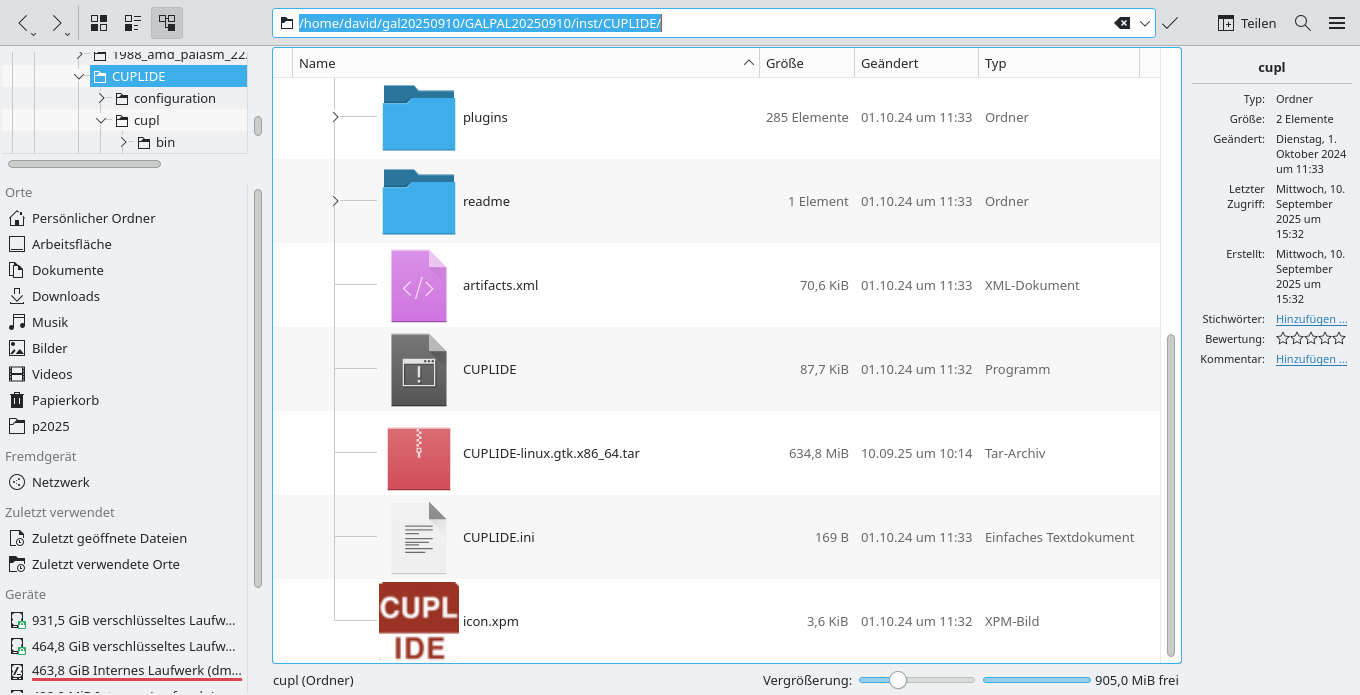Switch to icons view mode
This screenshot has height=695, width=1360.
coord(97,22)
